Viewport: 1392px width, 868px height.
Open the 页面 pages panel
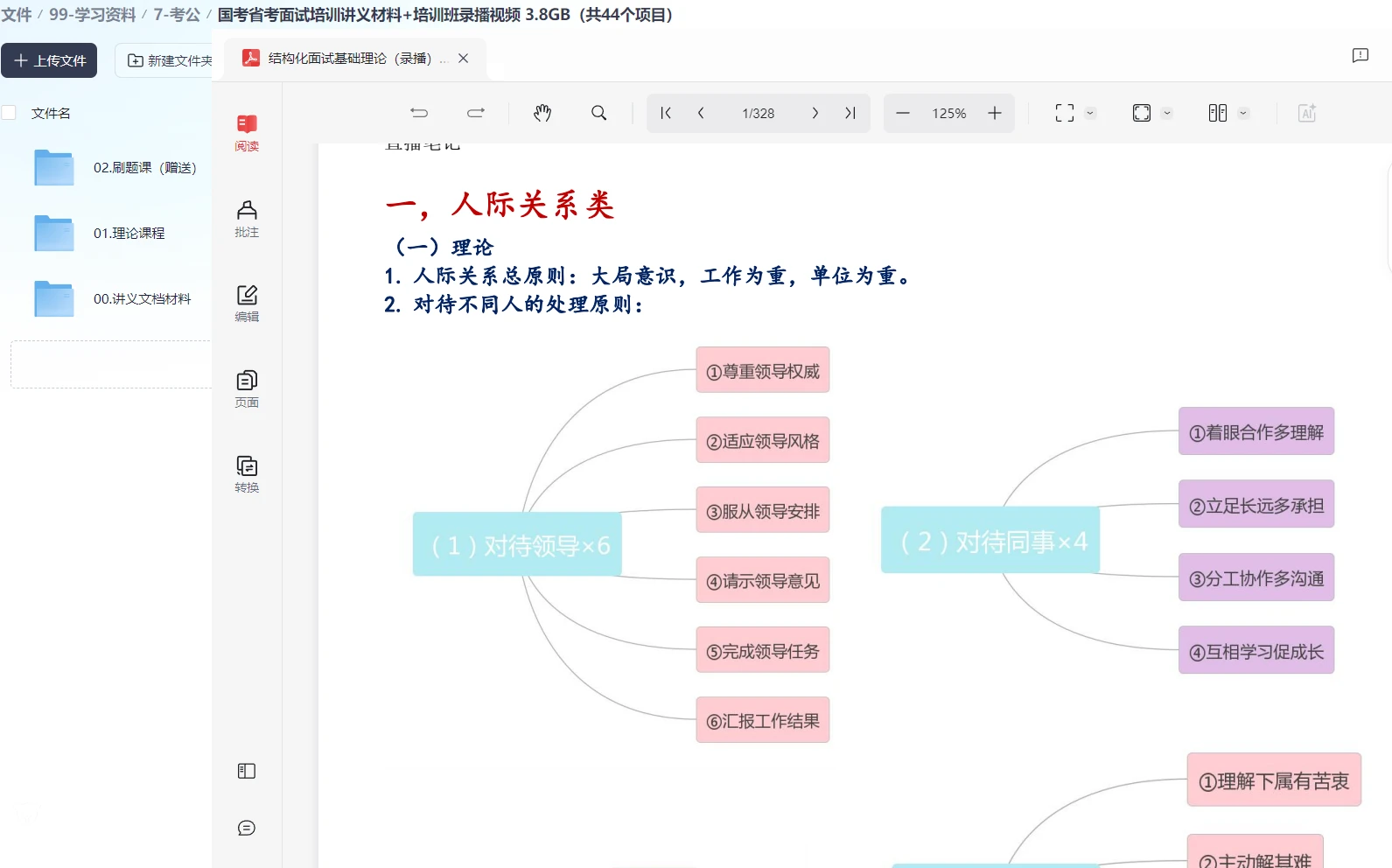(247, 389)
